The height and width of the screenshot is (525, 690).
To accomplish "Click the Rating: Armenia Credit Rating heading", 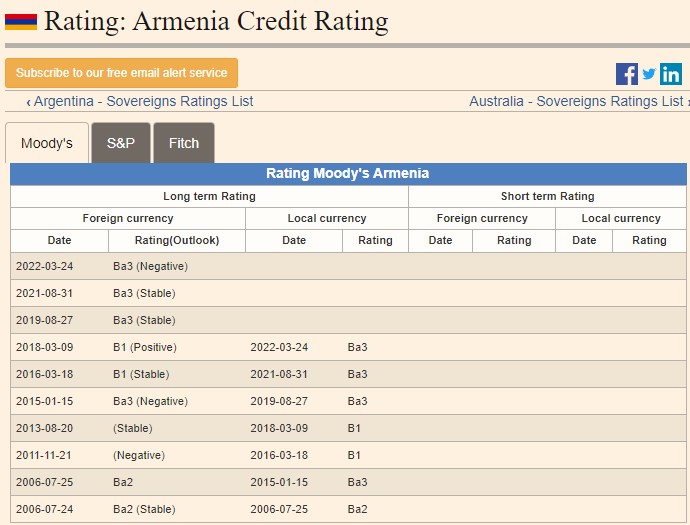I will (216, 21).
